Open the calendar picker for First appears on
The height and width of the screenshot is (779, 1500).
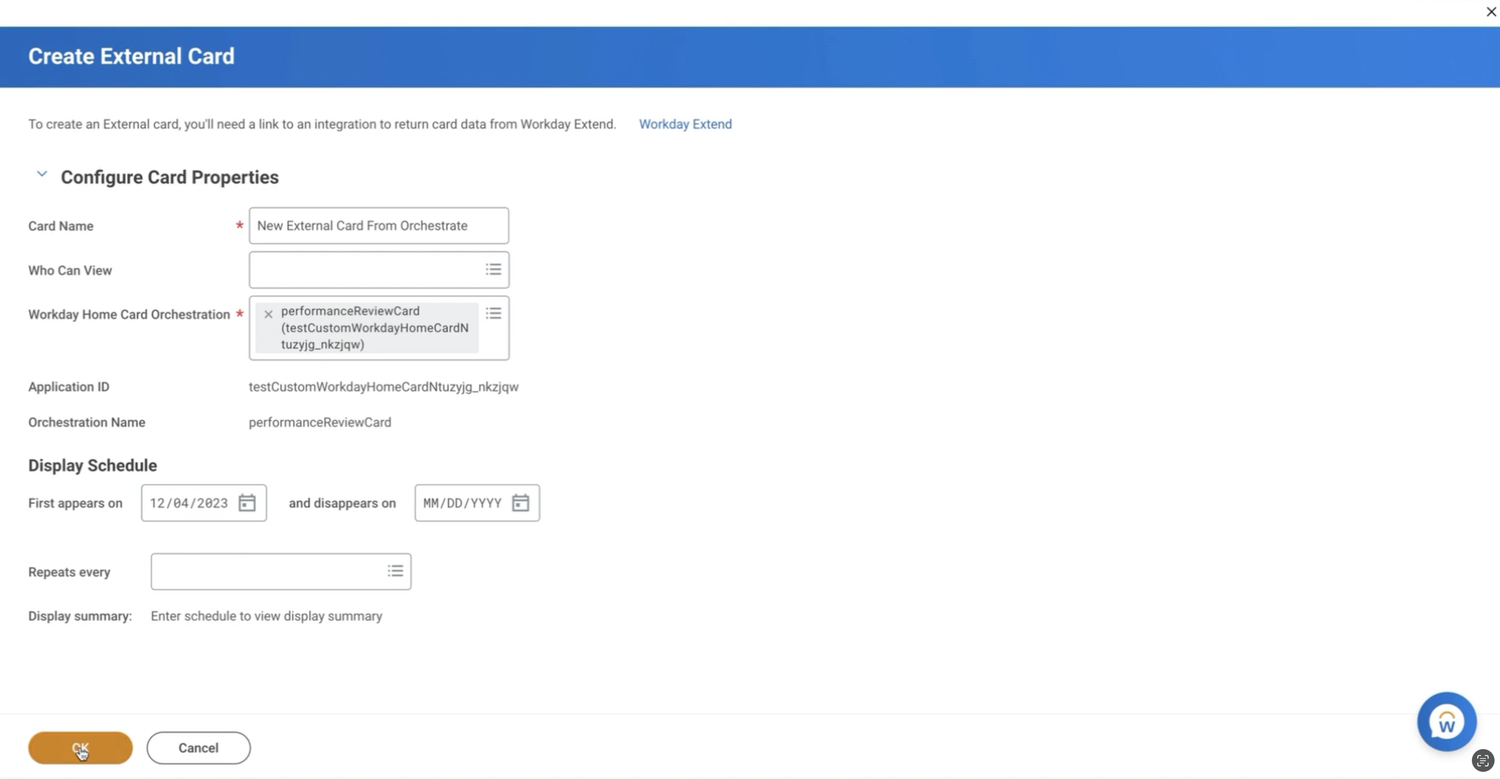246,503
